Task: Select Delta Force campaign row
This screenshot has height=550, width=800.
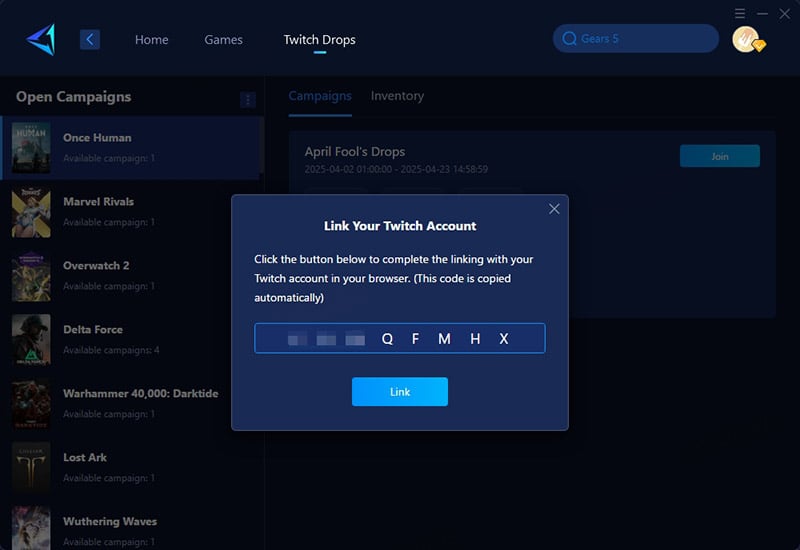Action: tap(131, 339)
